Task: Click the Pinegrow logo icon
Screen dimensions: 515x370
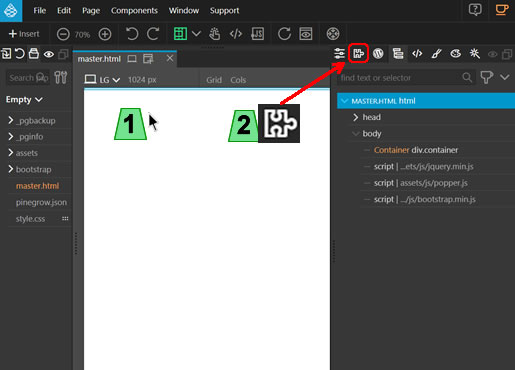Action: click(x=11, y=11)
